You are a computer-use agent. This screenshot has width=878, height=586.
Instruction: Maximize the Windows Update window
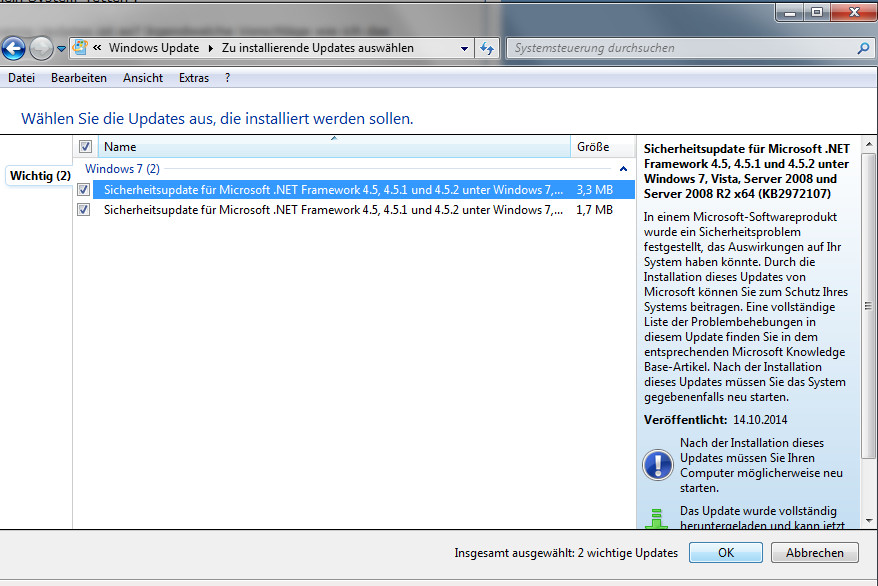817,12
